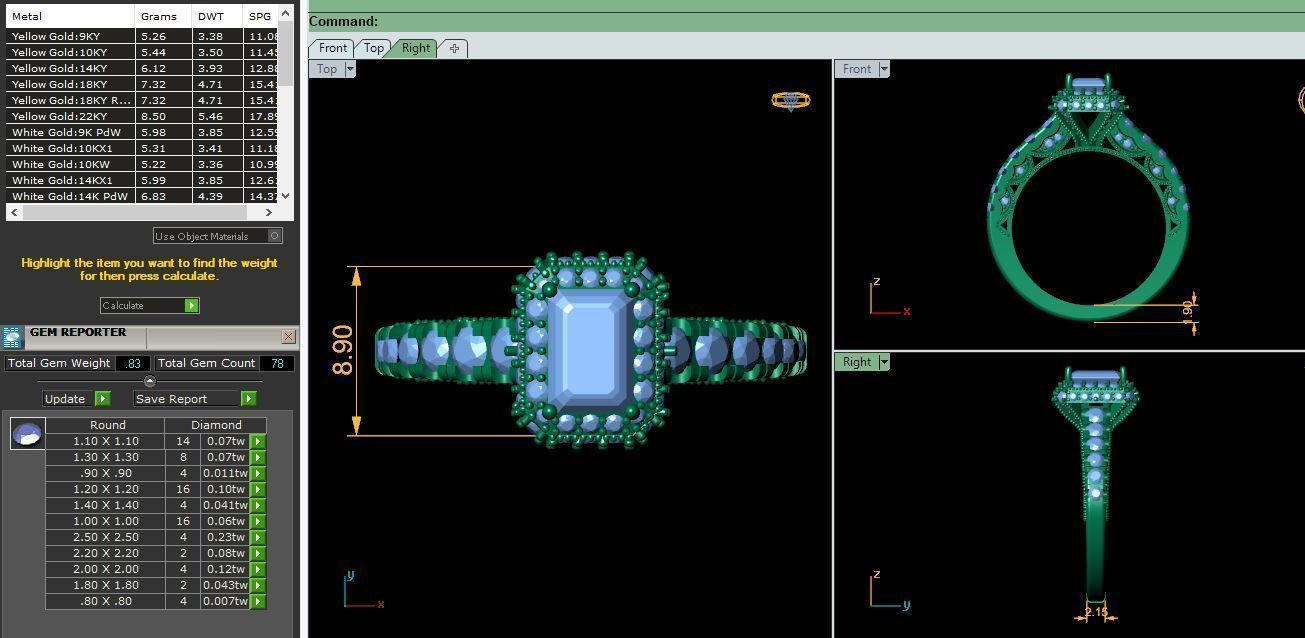Click the Gem Reporter panel icon
1305x638 pixels.
pos(12,337)
